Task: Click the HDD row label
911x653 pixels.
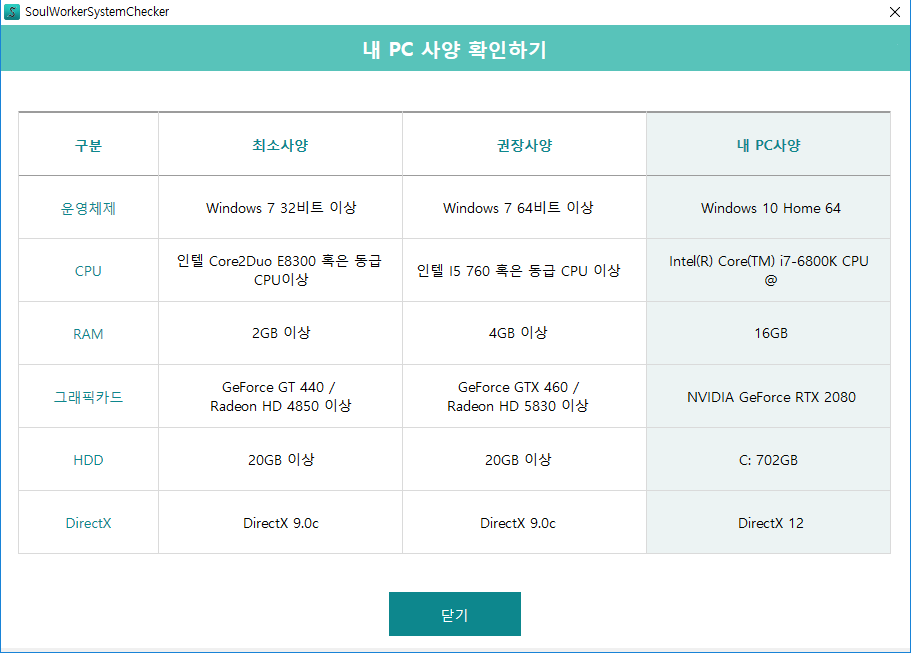Action: tap(88, 460)
